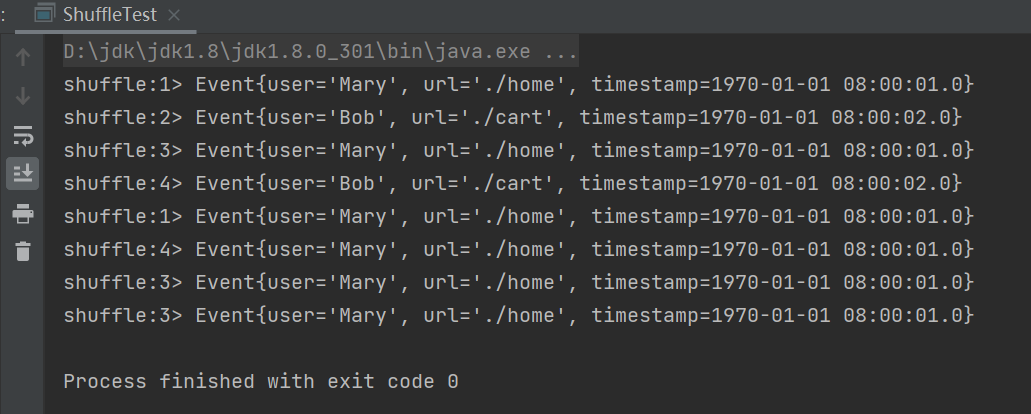Click the first shuffle:3 Mary home line
Viewport: 1031px width, 414px height.
[x=517, y=150]
